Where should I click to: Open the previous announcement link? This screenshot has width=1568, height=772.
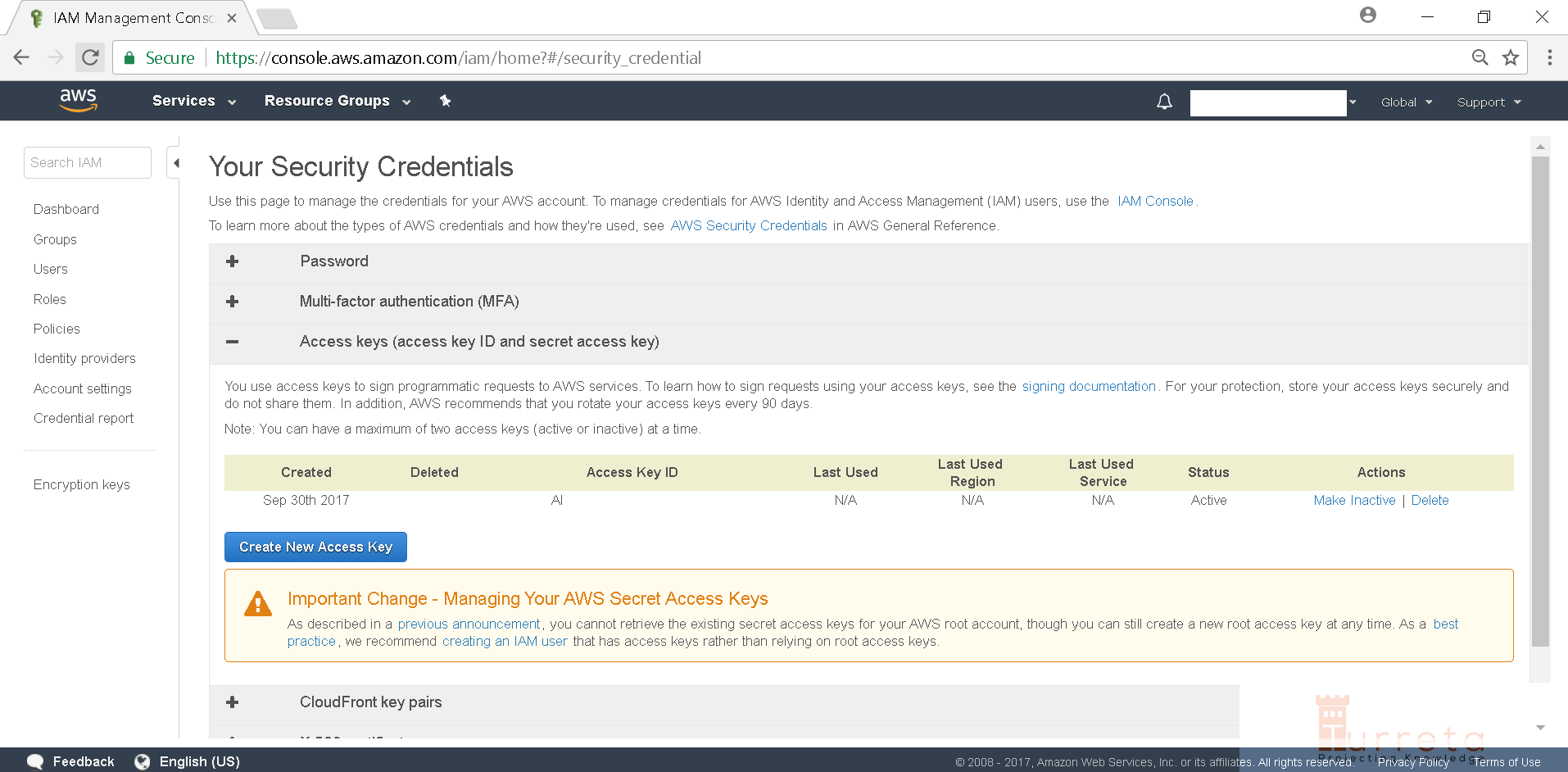[x=469, y=624]
